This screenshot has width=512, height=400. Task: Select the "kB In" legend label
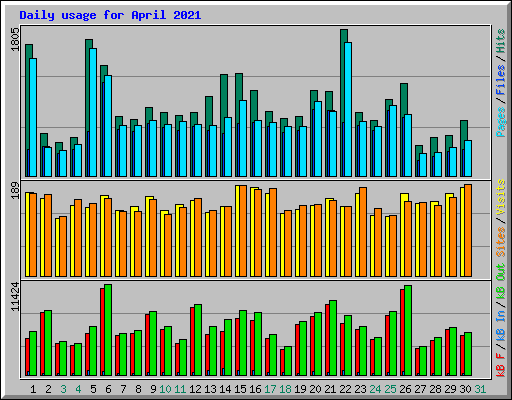pos(501,326)
